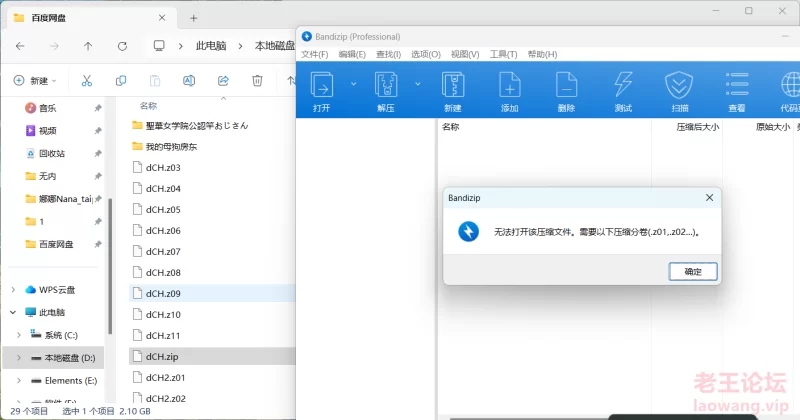The width and height of the screenshot is (800, 420).
Task: Select 无内 folder in sidebar
Action: click(47, 176)
